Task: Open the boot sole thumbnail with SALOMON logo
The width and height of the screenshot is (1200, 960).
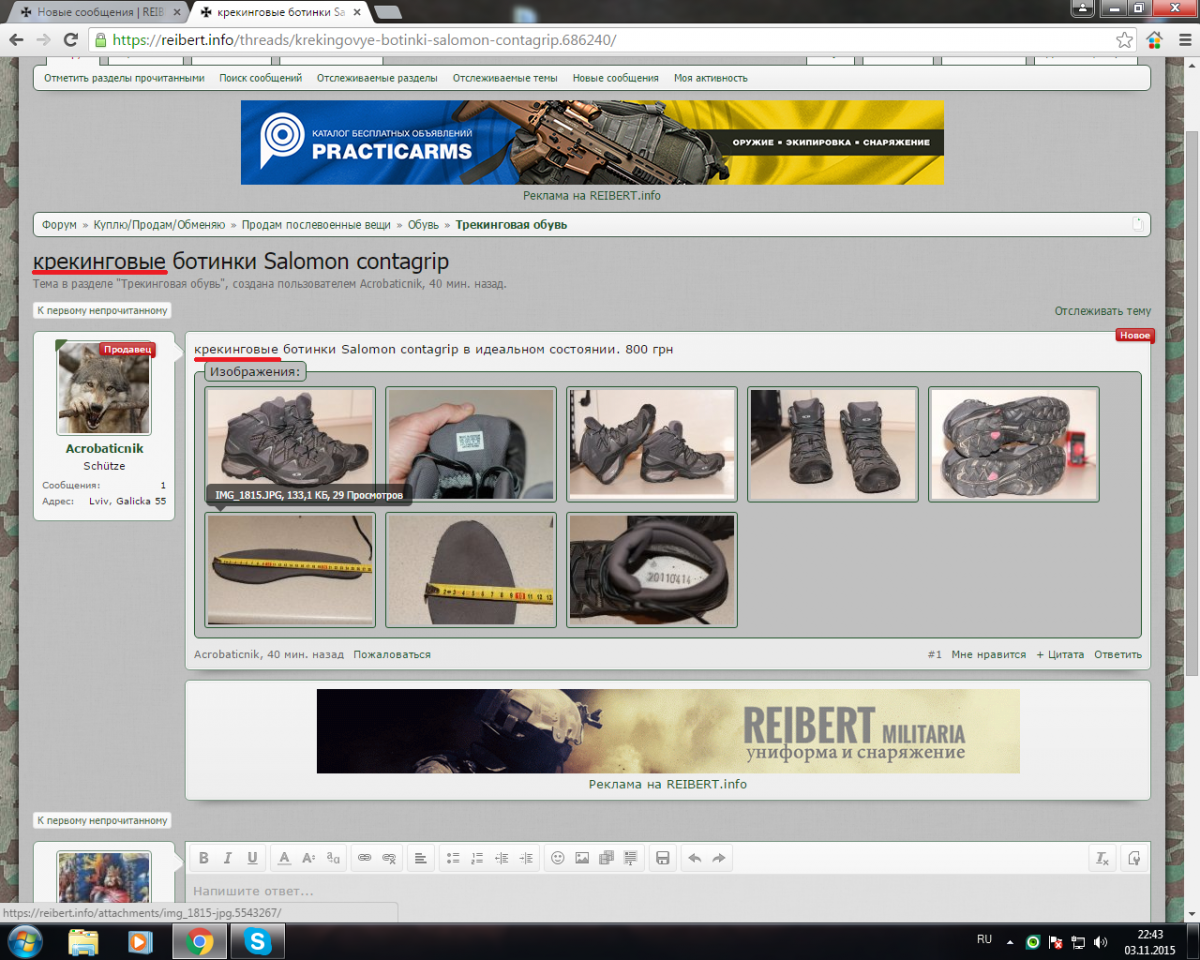Action: tap(1014, 444)
